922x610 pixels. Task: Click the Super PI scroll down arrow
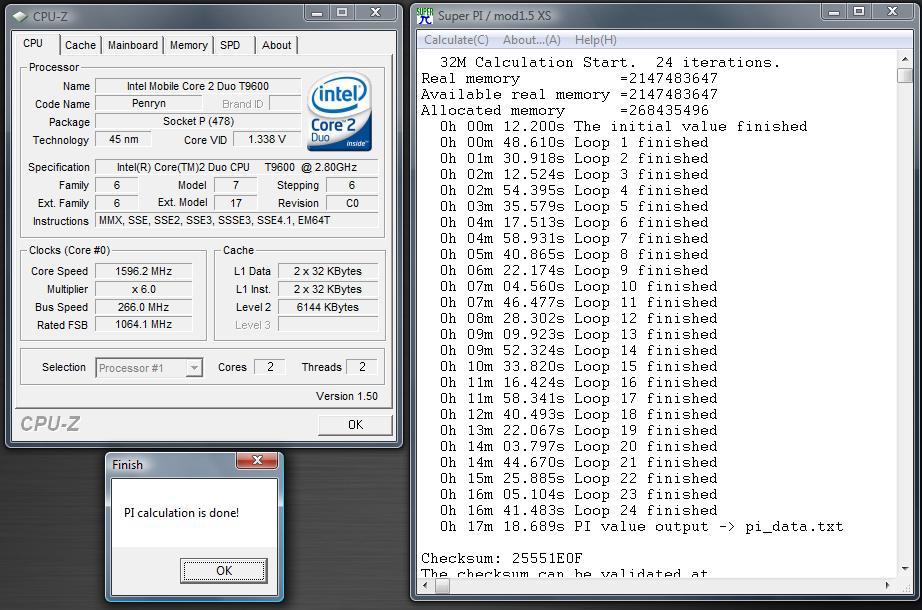coord(905,569)
